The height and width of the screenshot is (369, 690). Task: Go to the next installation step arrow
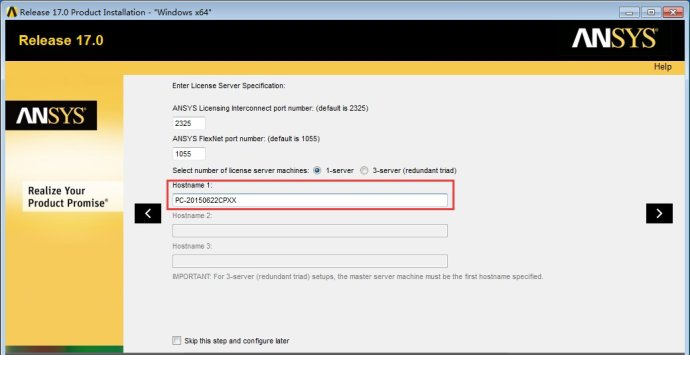click(x=659, y=213)
